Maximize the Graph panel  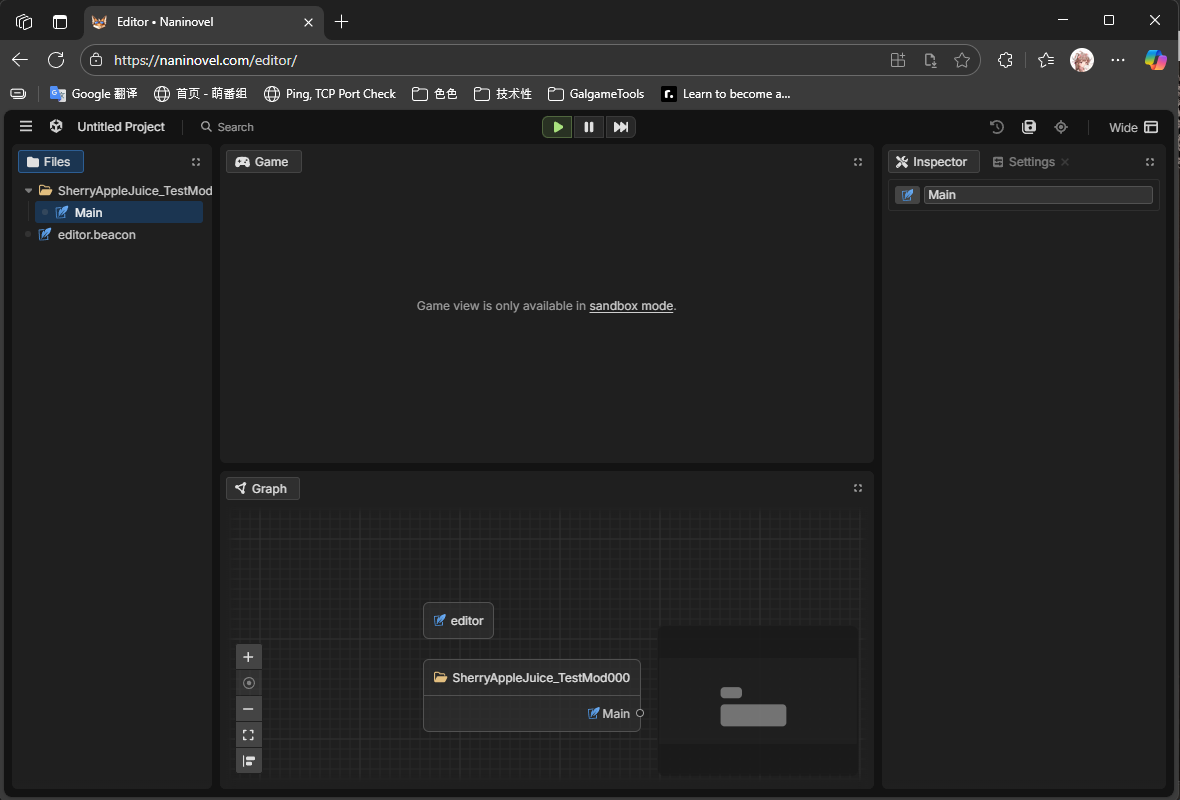click(858, 488)
